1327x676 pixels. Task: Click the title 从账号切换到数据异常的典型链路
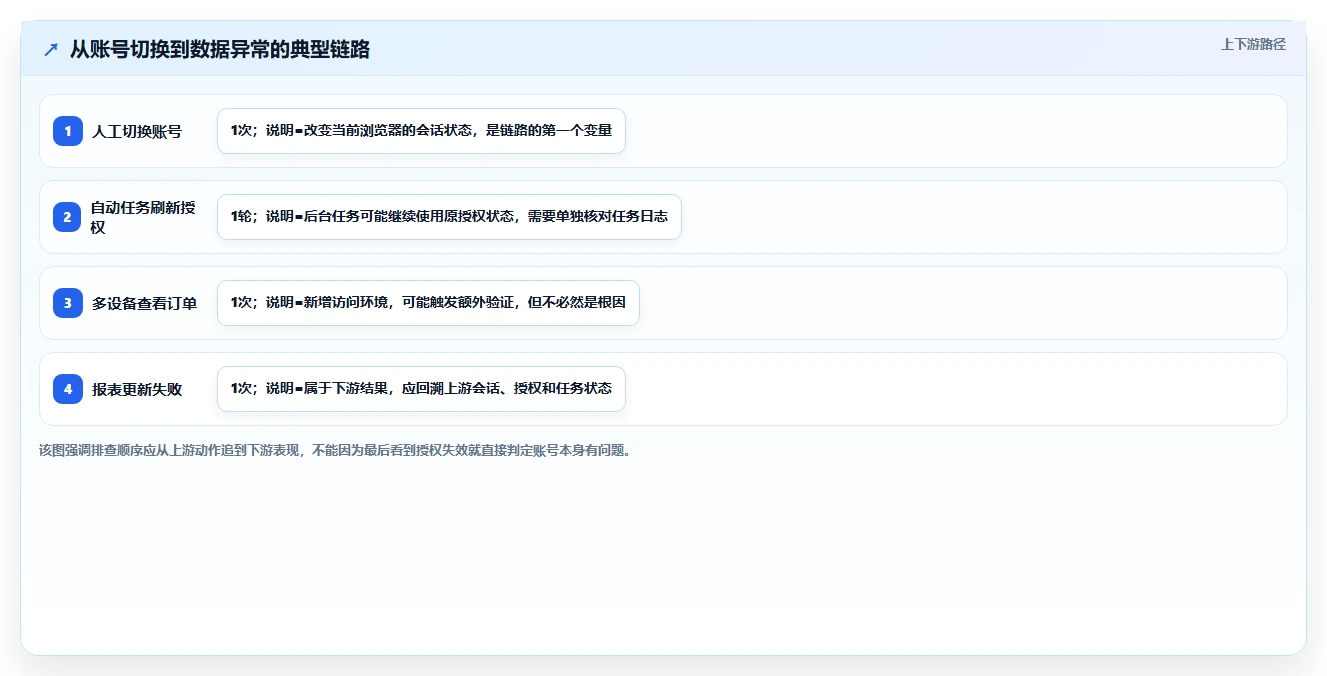(x=219, y=49)
